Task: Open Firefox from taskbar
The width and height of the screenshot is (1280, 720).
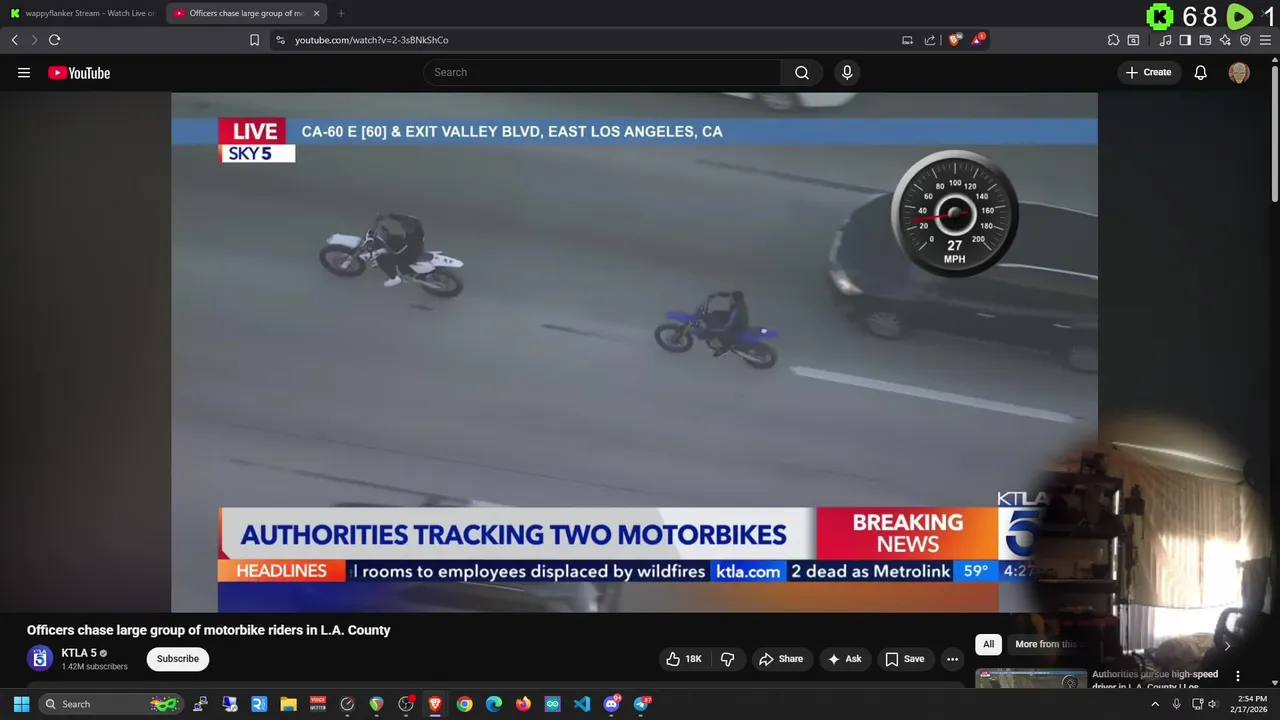Action: pos(523,704)
